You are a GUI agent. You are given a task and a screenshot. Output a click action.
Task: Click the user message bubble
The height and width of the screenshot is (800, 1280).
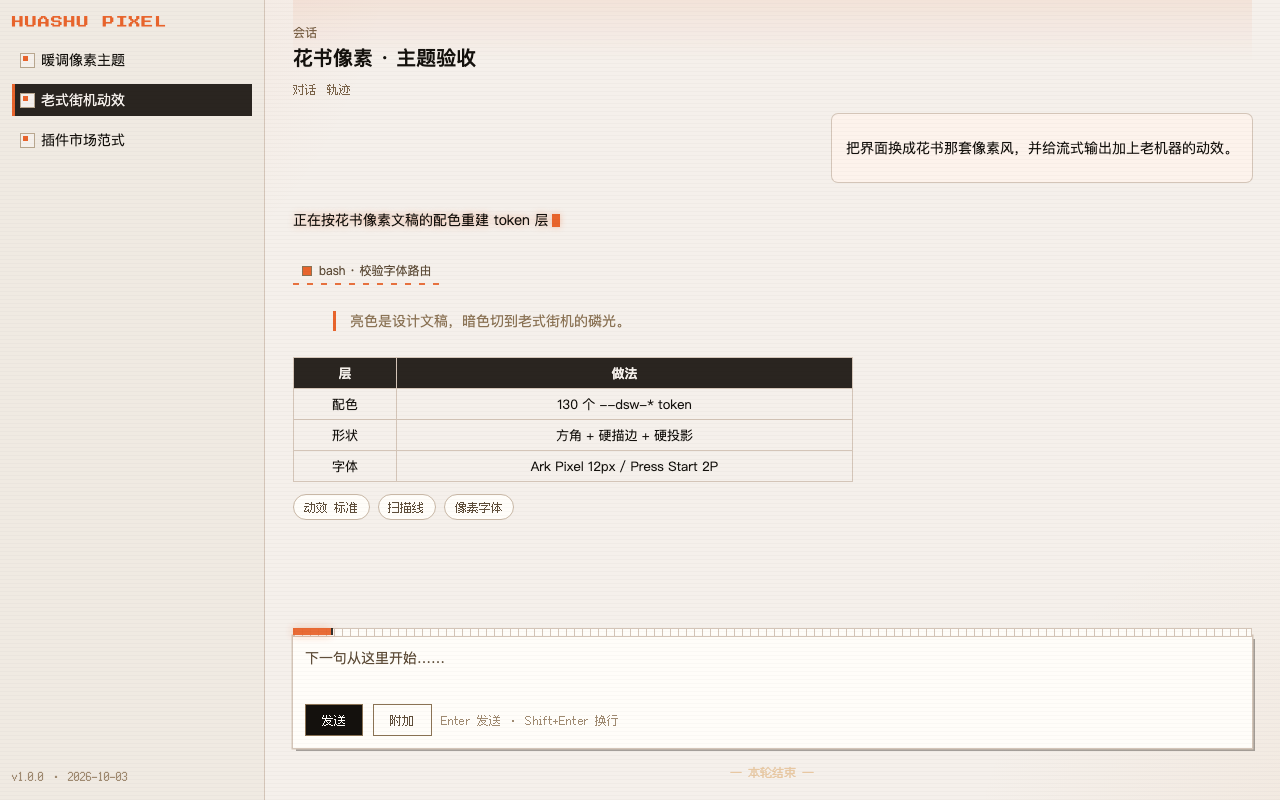click(1042, 148)
